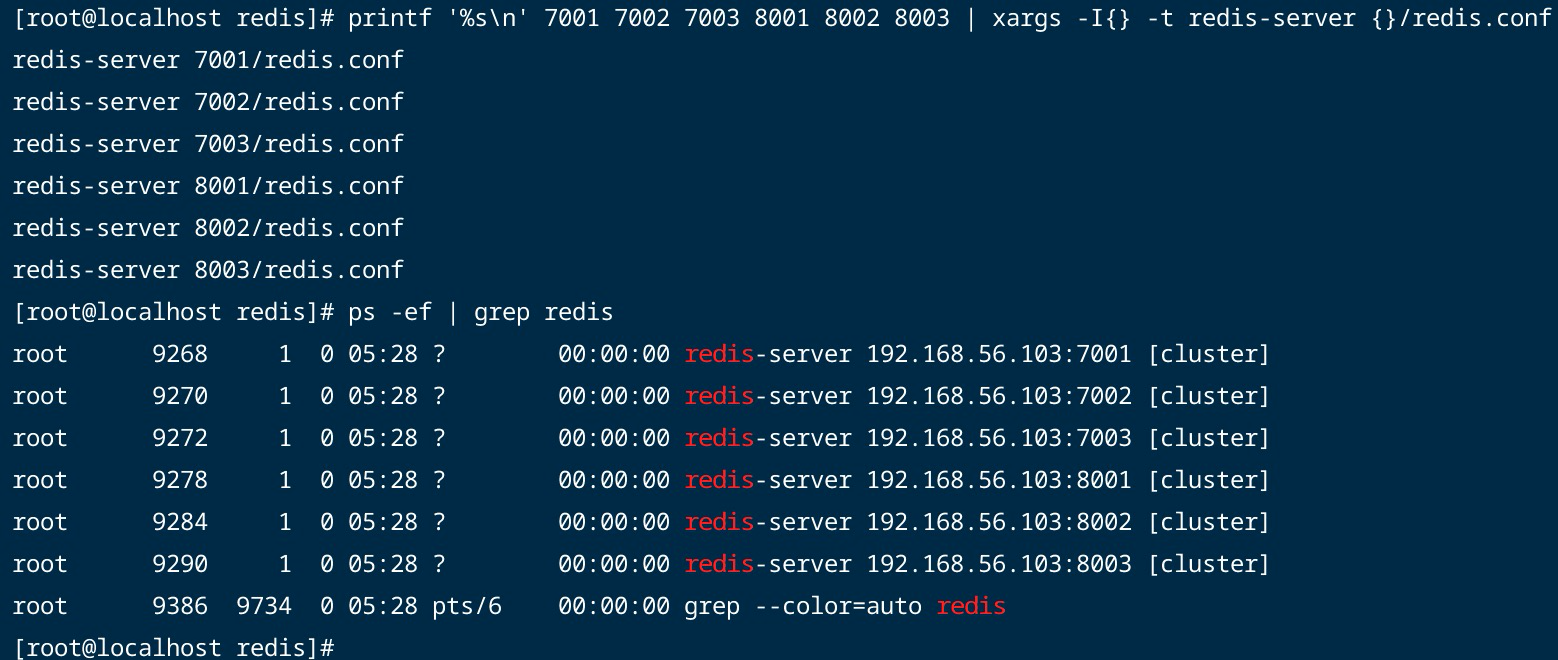Click the echoed line 'redis-server 8002/redis.conf'

208,228
